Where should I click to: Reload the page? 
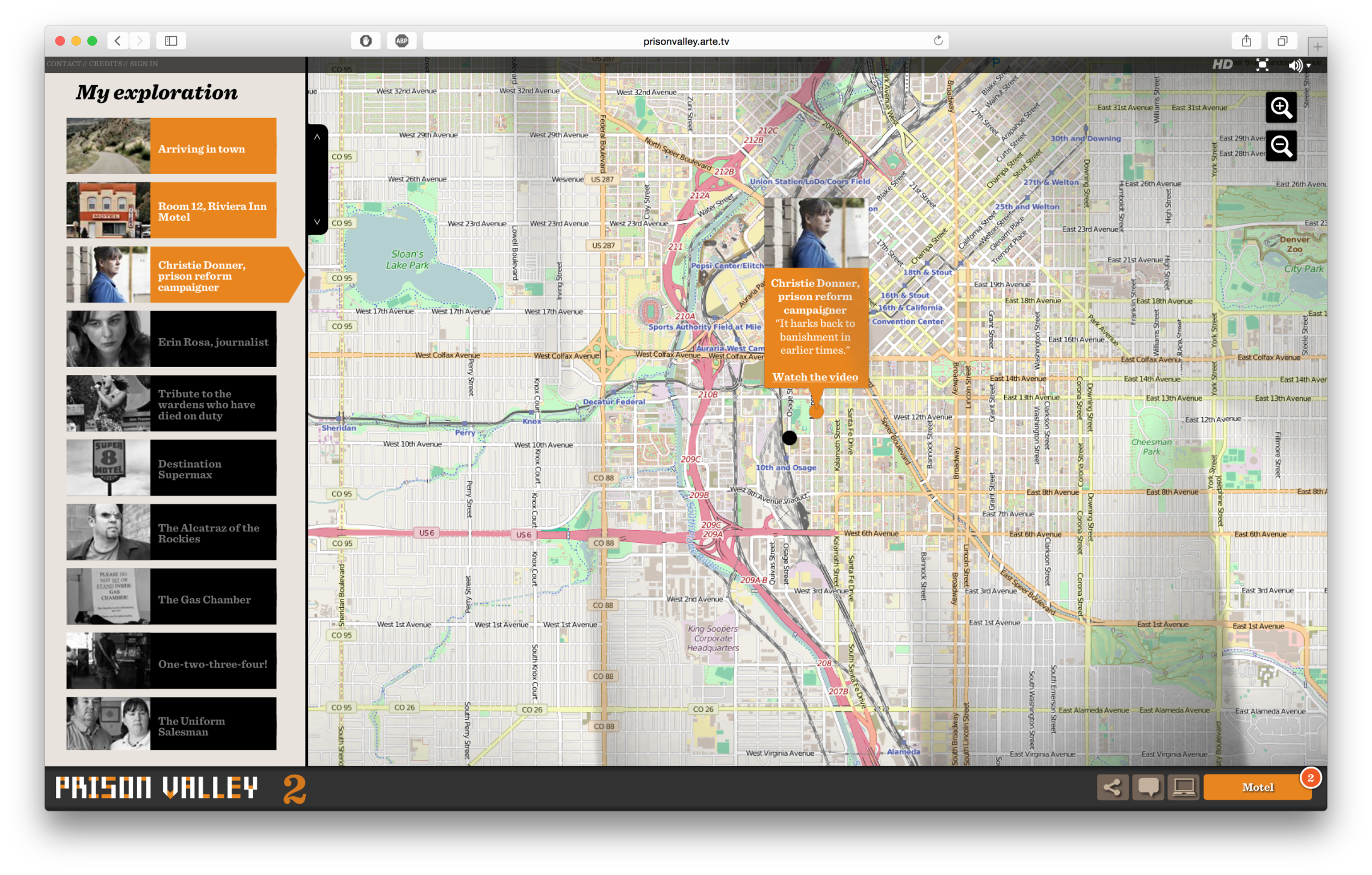click(938, 41)
